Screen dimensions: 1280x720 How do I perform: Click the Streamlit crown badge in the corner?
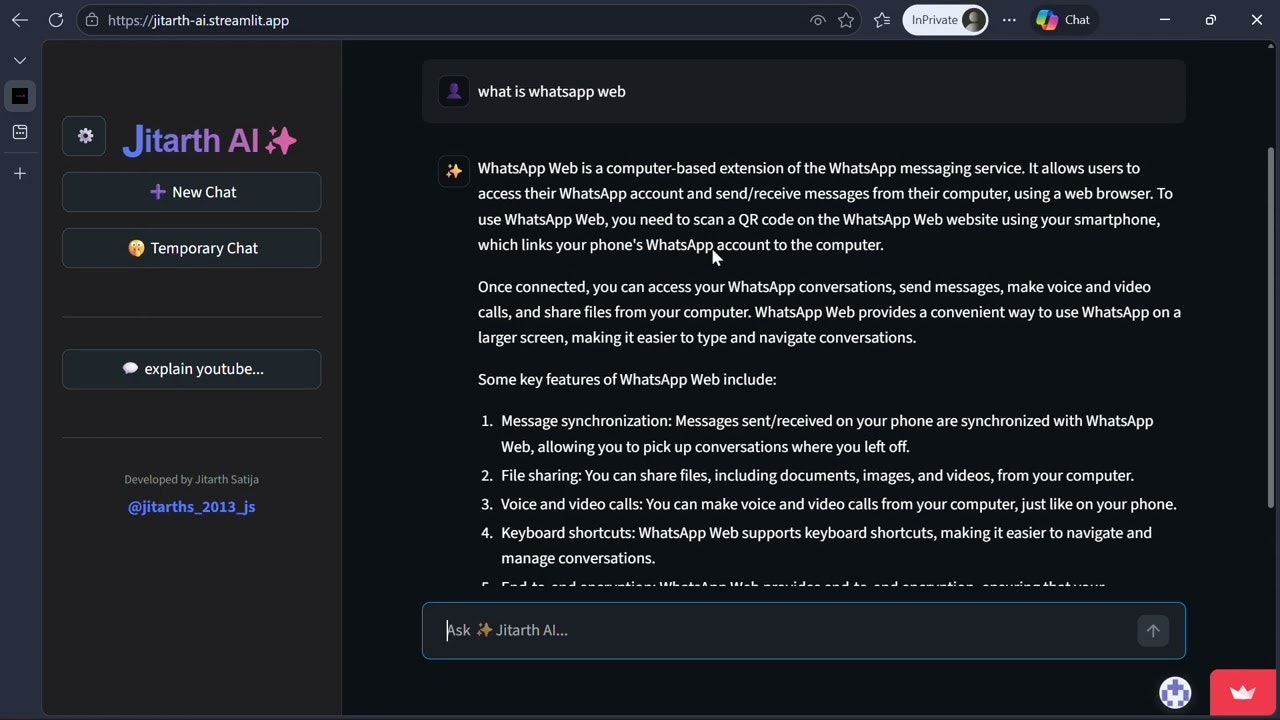pyautogui.click(x=1243, y=692)
